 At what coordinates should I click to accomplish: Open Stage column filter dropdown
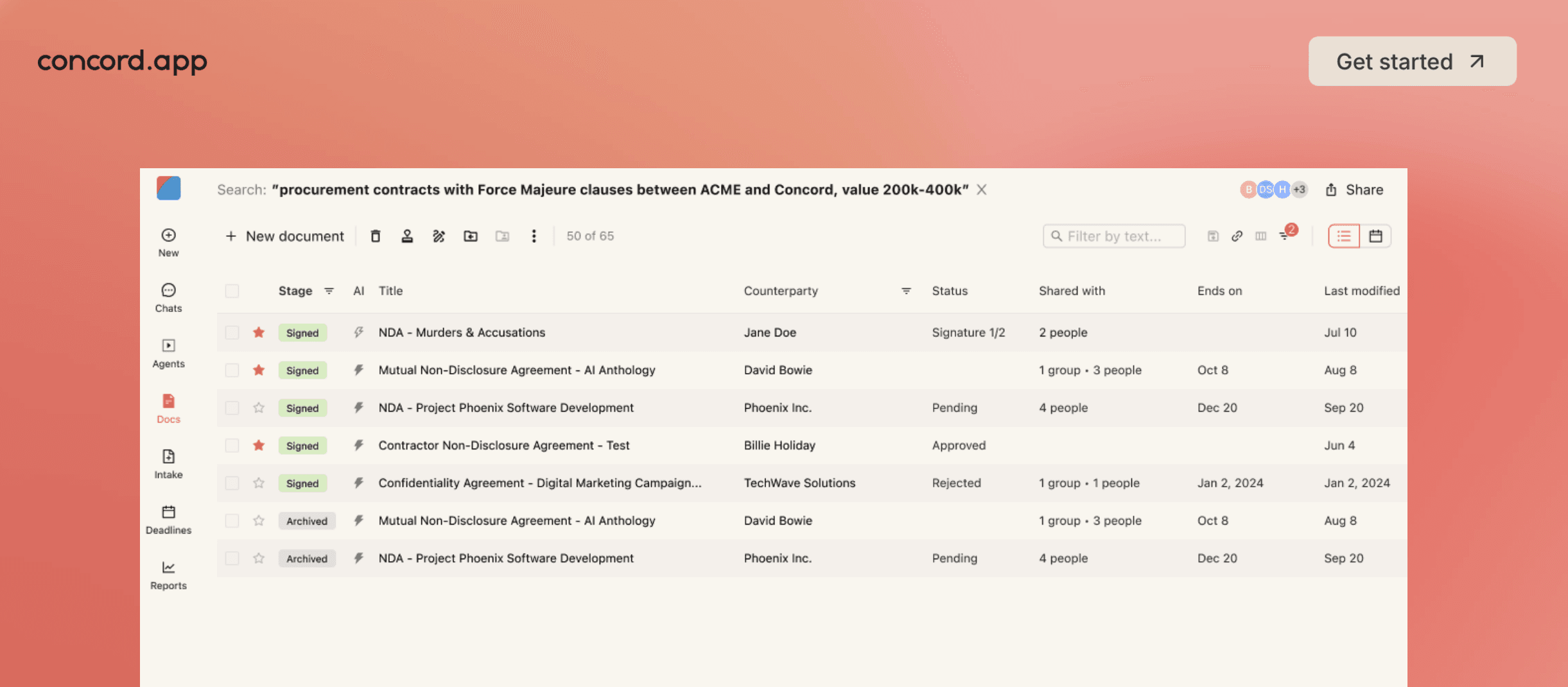coord(329,291)
